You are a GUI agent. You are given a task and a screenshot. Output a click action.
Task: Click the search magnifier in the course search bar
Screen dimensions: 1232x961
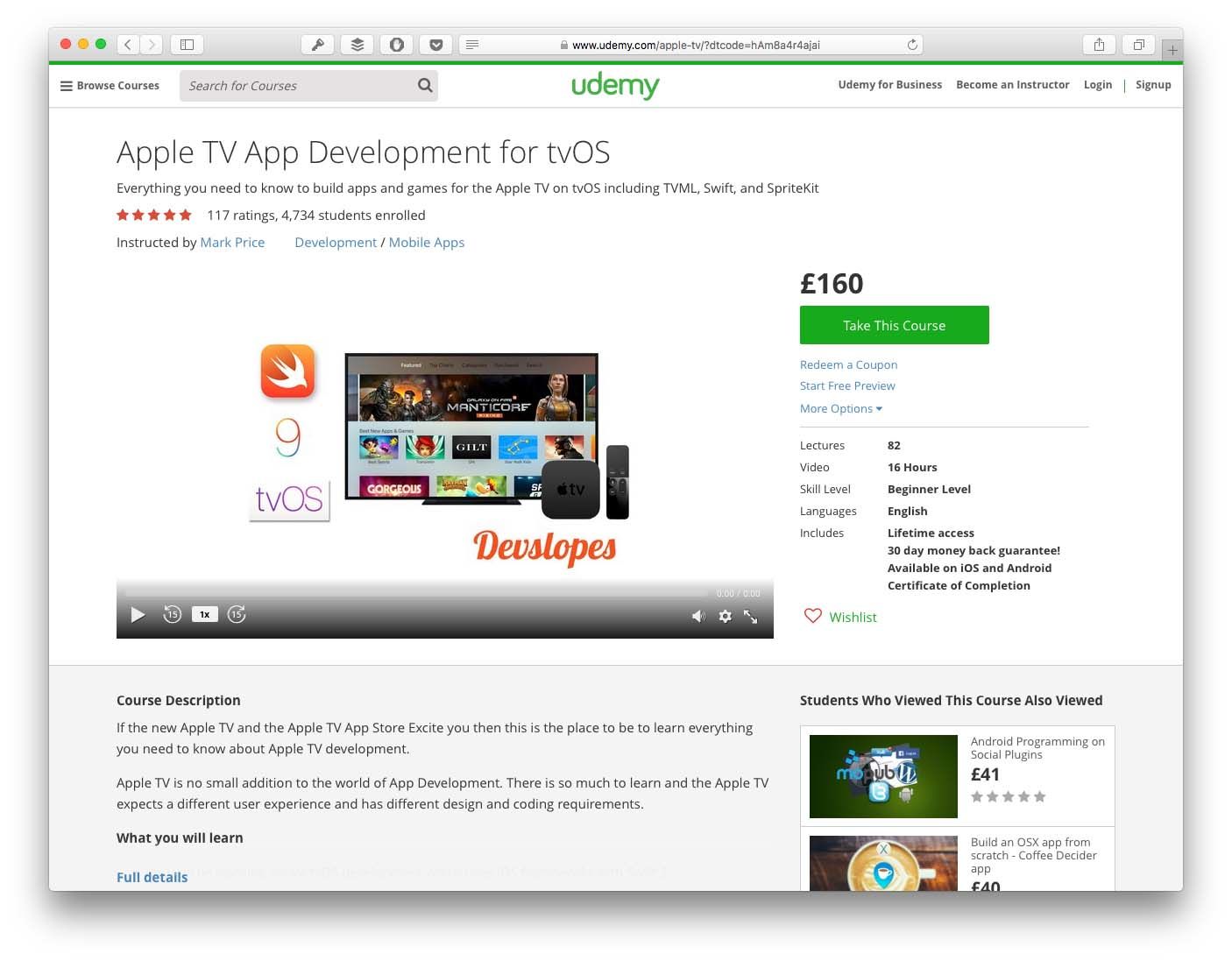tap(424, 85)
